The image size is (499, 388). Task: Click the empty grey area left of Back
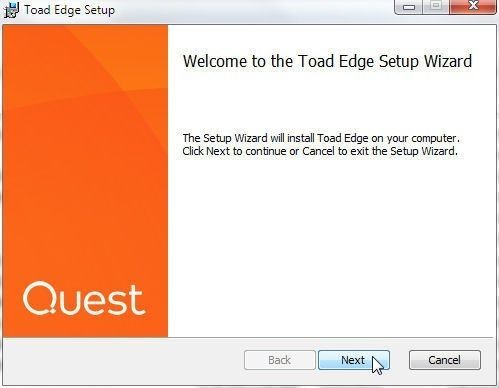(x=123, y=361)
